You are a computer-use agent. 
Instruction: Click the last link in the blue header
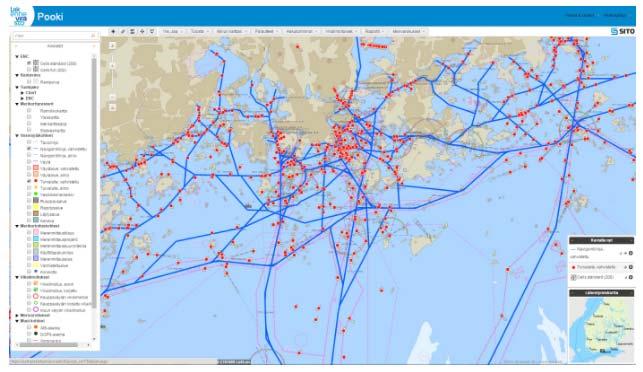[615, 15]
